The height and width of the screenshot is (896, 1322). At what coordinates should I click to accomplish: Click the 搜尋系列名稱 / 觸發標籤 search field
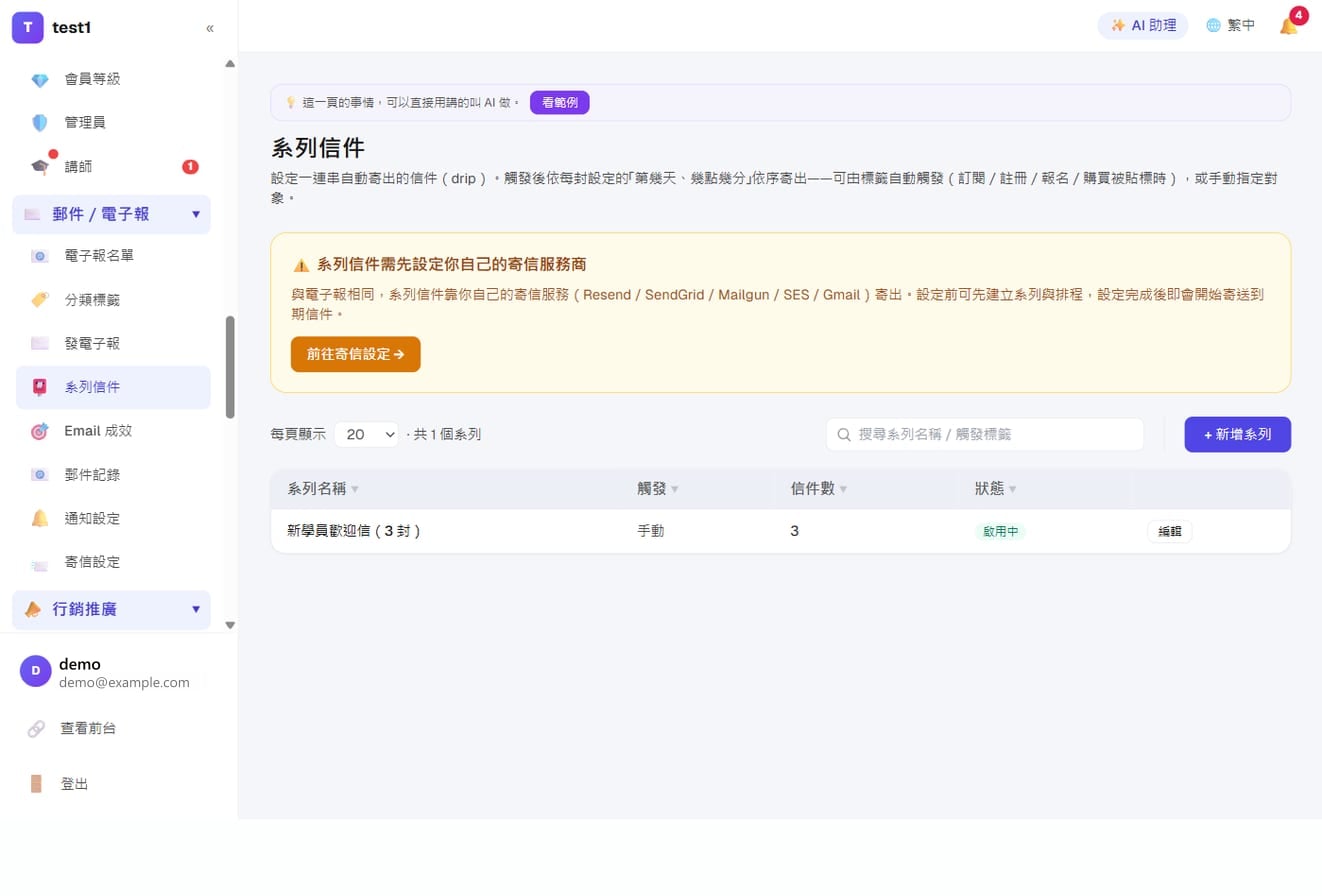(985, 435)
